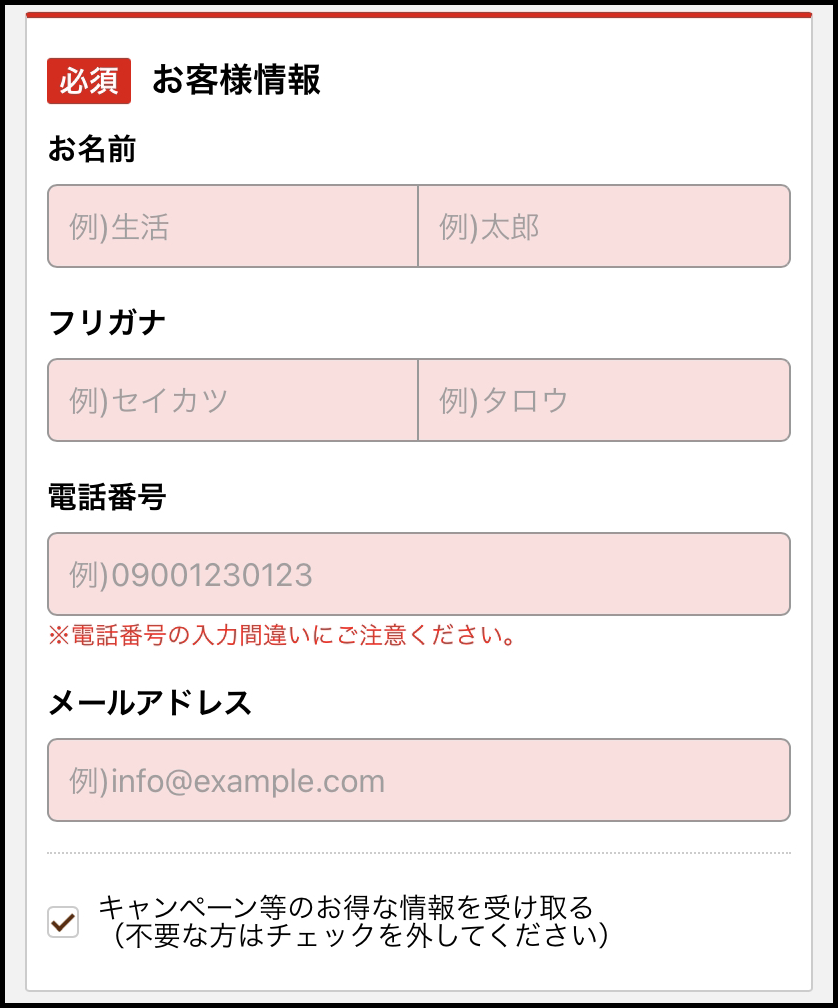The image size is (838, 1008).
Task: Click the email address input field
Action: 419,780
